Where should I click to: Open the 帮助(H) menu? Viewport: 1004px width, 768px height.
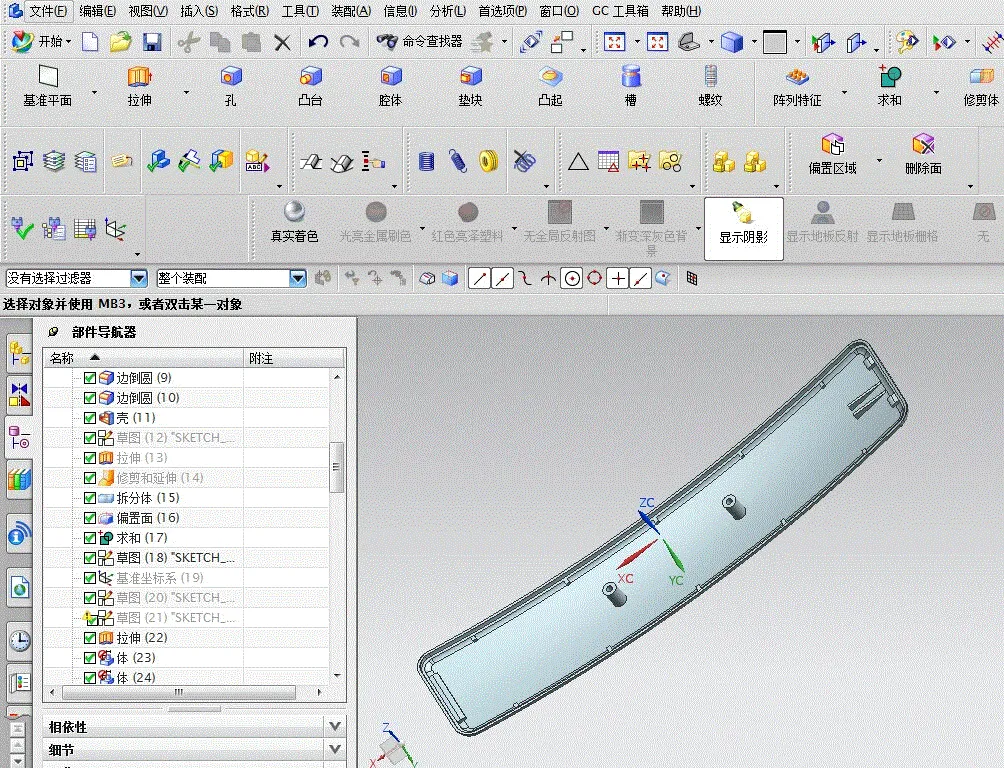click(681, 11)
